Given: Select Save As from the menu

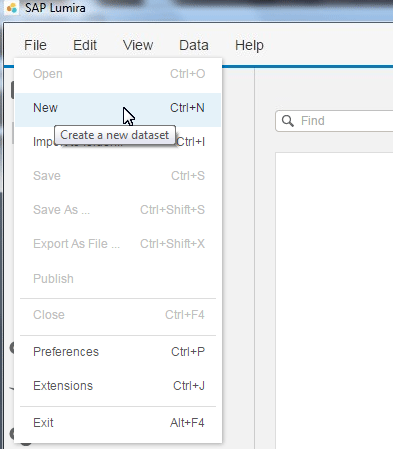Looking at the screenshot, I should (118, 210).
